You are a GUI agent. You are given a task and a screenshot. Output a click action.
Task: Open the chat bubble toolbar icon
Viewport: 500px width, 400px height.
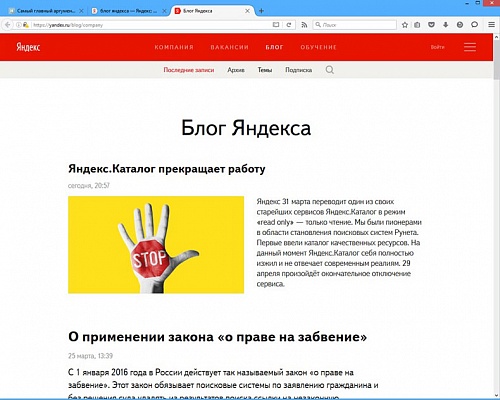pyautogui.click(x=474, y=25)
